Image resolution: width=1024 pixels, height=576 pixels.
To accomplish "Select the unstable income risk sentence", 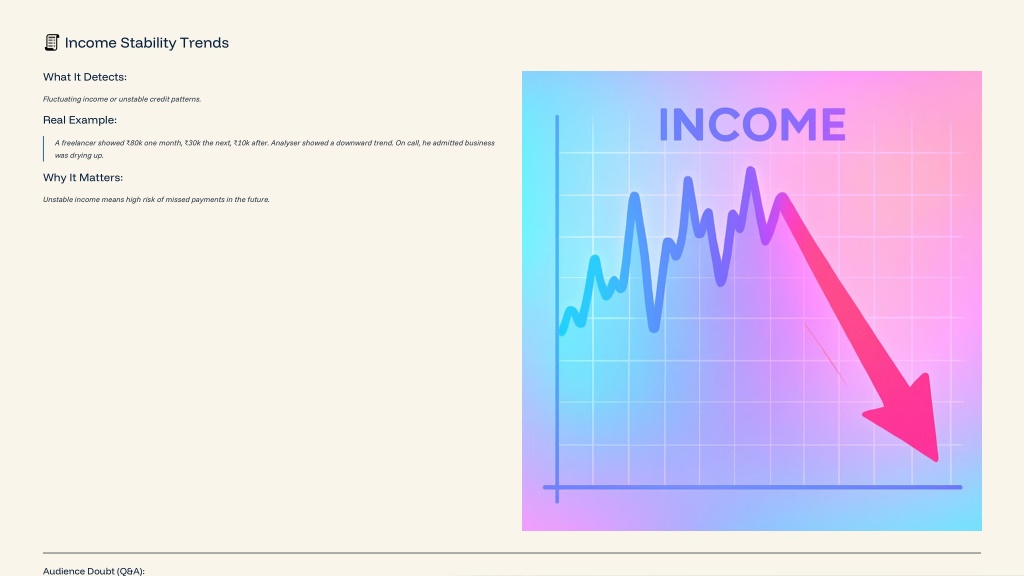I will coord(156,200).
